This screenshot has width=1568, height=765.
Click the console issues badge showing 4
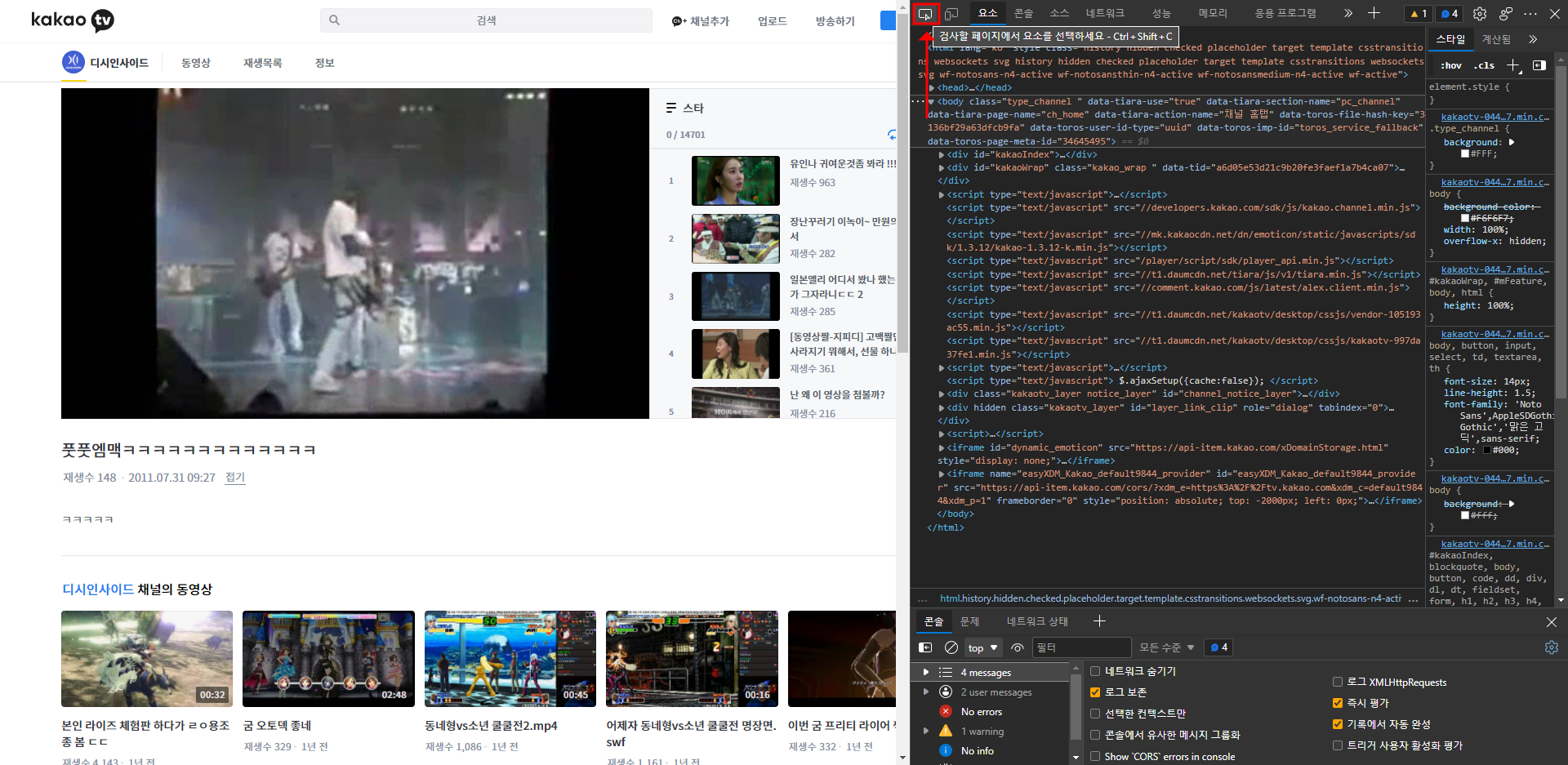[x=1219, y=647]
